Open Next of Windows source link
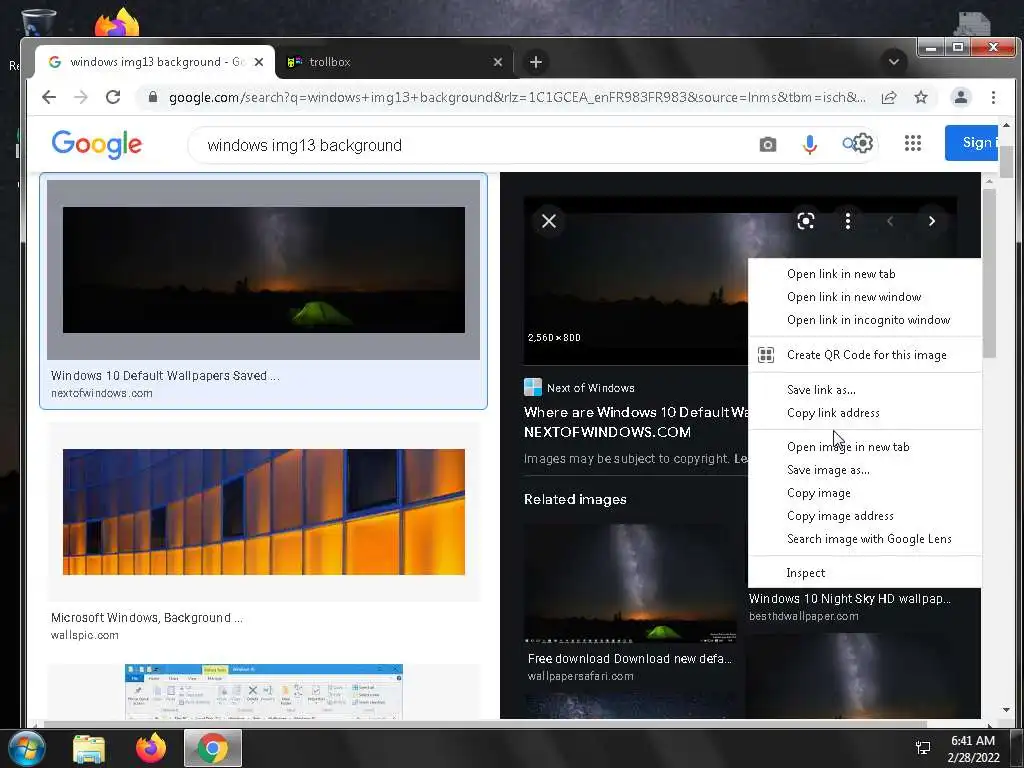The width and height of the screenshot is (1024, 768). 579,387
